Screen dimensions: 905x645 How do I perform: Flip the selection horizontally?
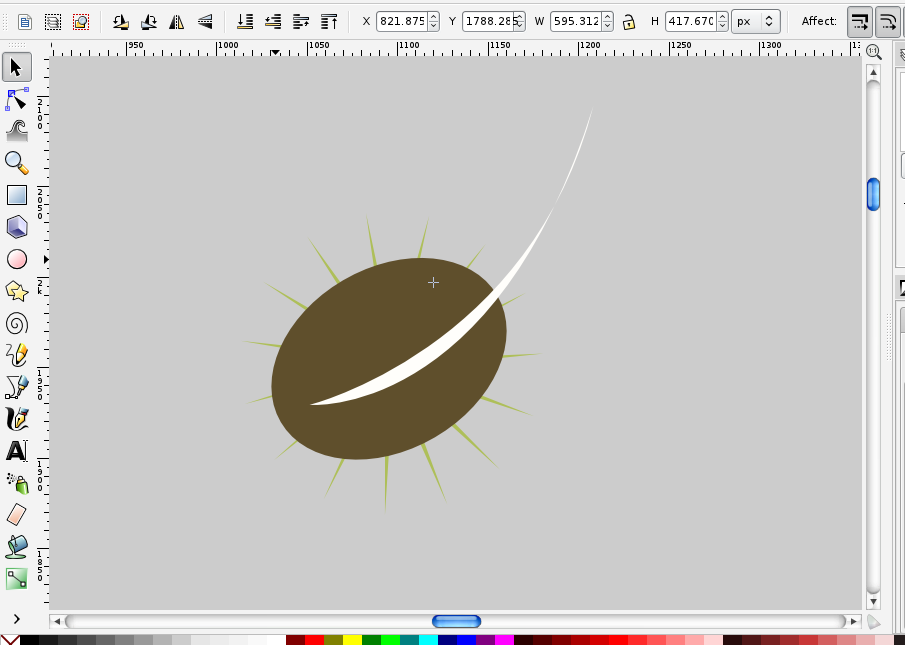pos(178,20)
